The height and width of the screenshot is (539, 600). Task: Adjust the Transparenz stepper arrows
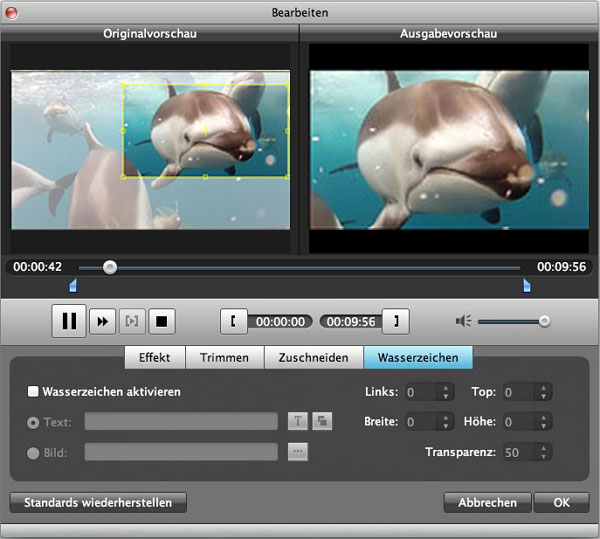pyautogui.click(x=543, y=452)
